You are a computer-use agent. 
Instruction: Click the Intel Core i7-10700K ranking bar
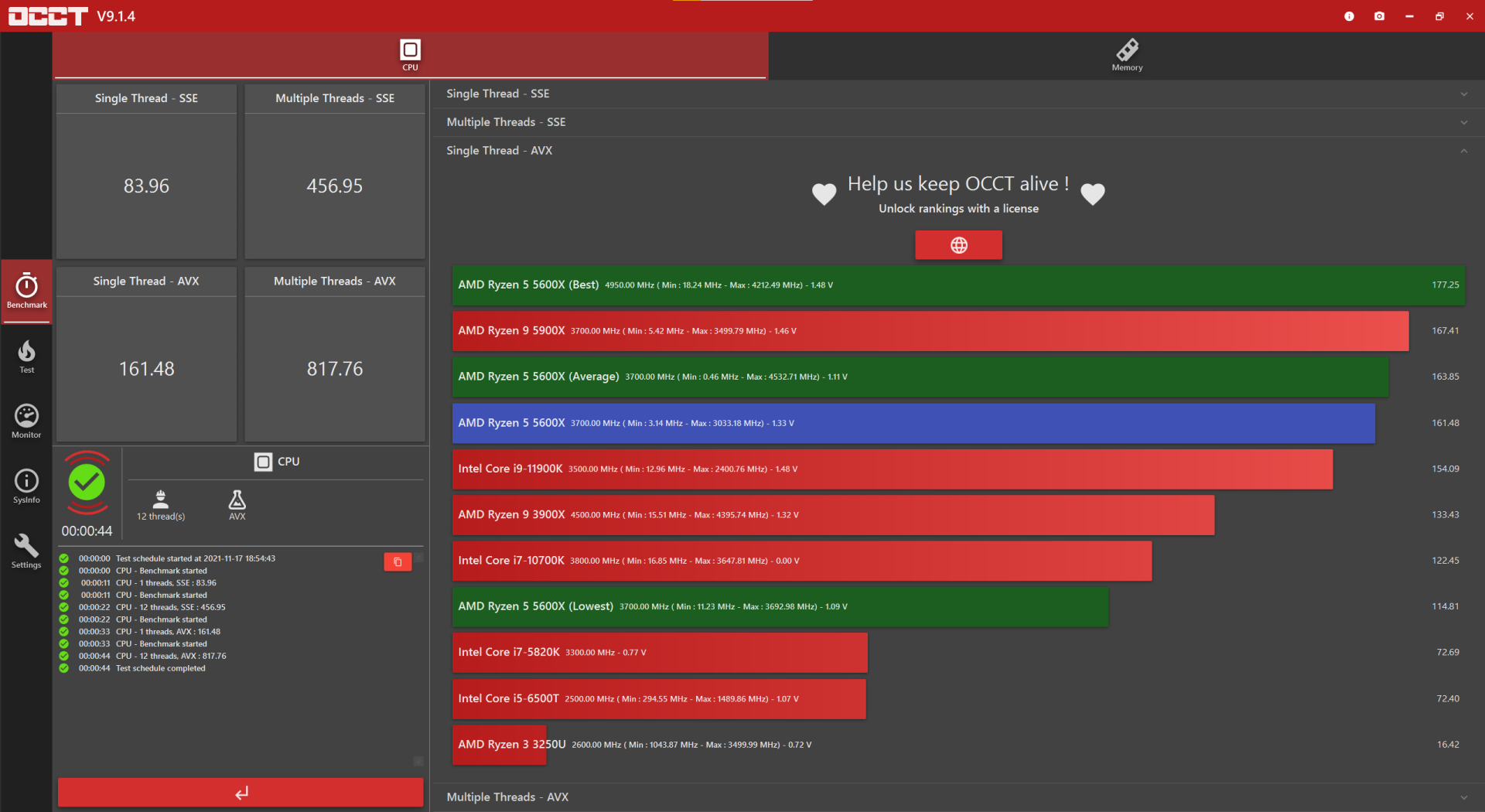(802, 561)
